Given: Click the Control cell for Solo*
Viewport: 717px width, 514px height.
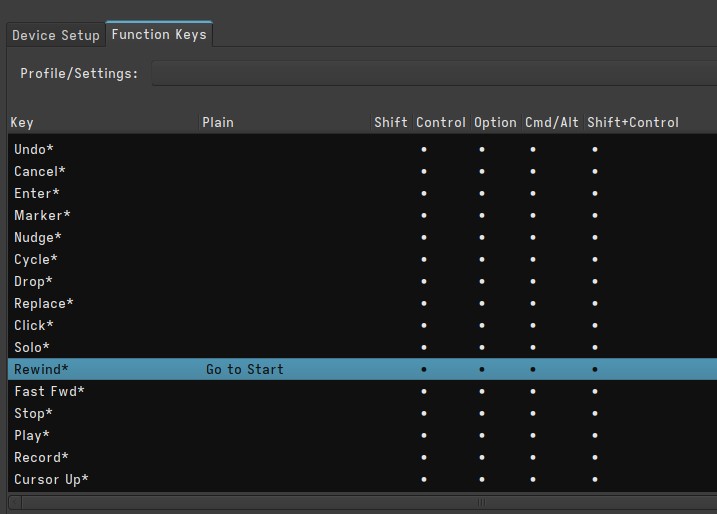Looking at the screenshot, I should [x=424, y=347].
